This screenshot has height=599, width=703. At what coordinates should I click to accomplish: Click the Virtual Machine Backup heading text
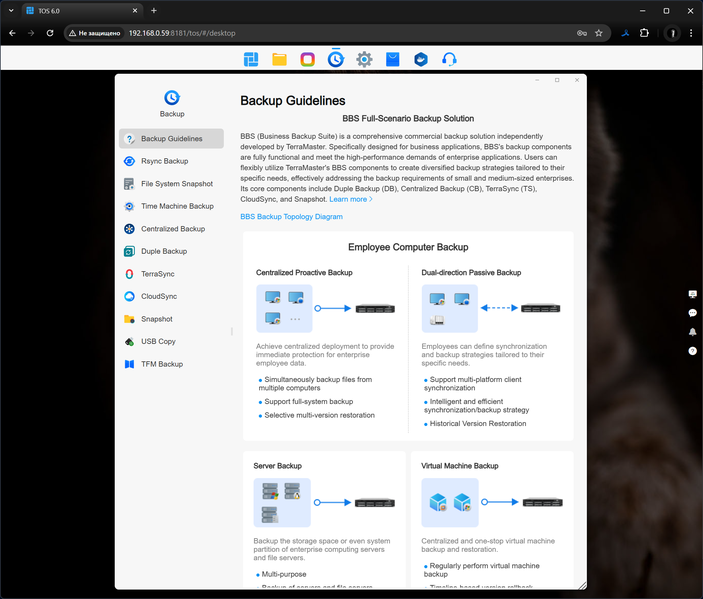pyautogui.click(x=460, y=466)
